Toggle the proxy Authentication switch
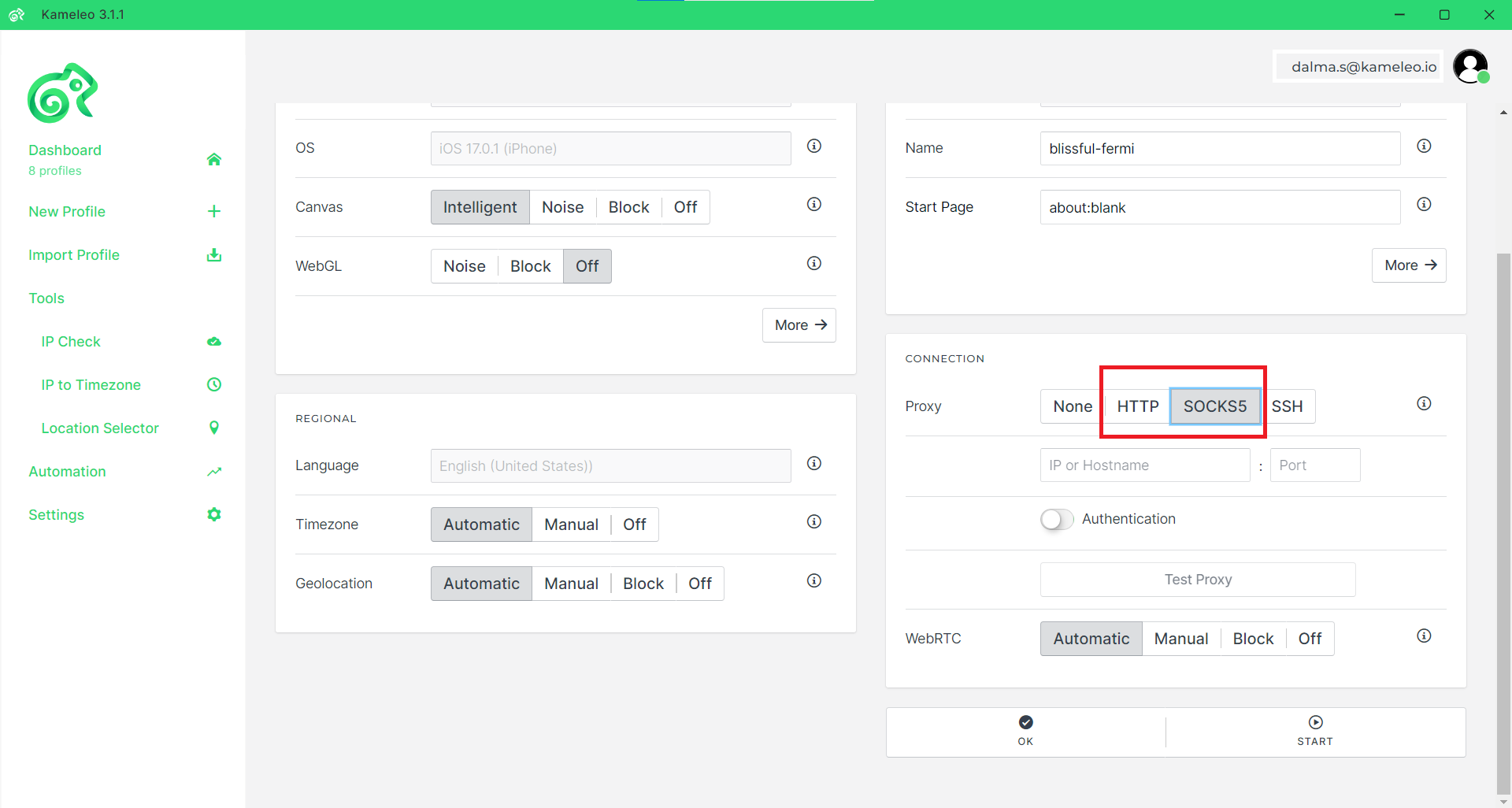The image size is (1512, 808). [1057, 519]
